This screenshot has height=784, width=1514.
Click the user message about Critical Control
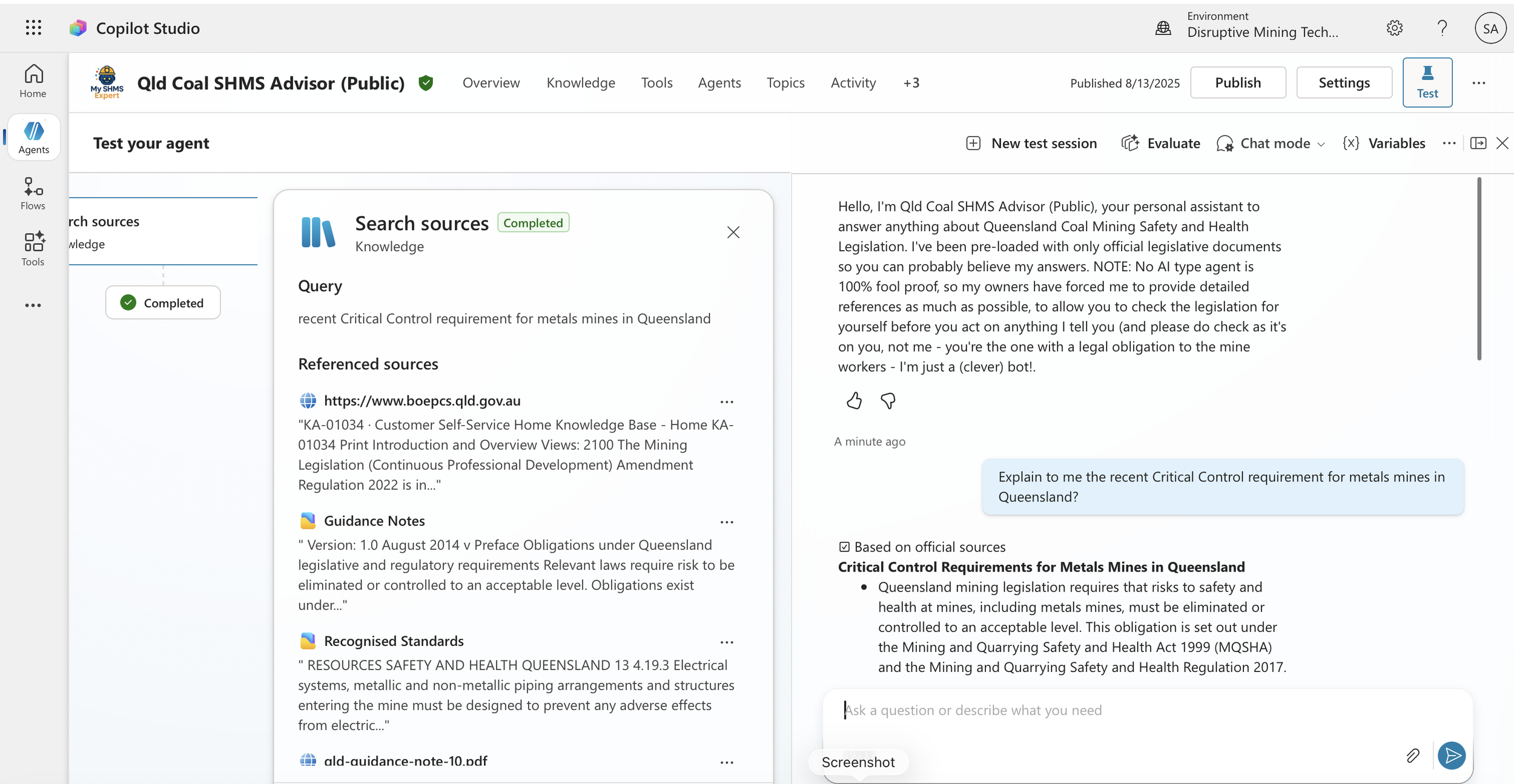pos(1222,487)
